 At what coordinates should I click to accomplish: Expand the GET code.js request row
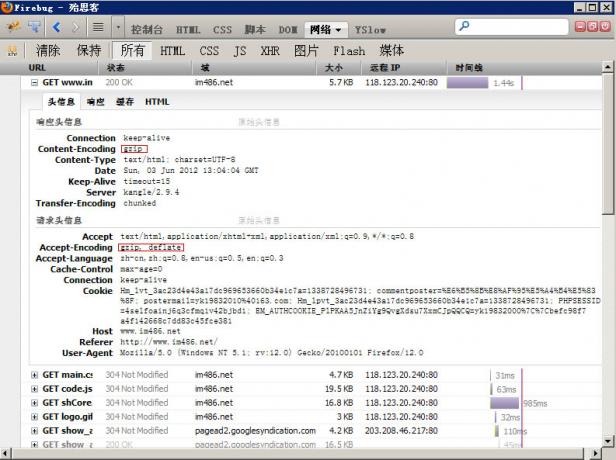pos(35,389)
